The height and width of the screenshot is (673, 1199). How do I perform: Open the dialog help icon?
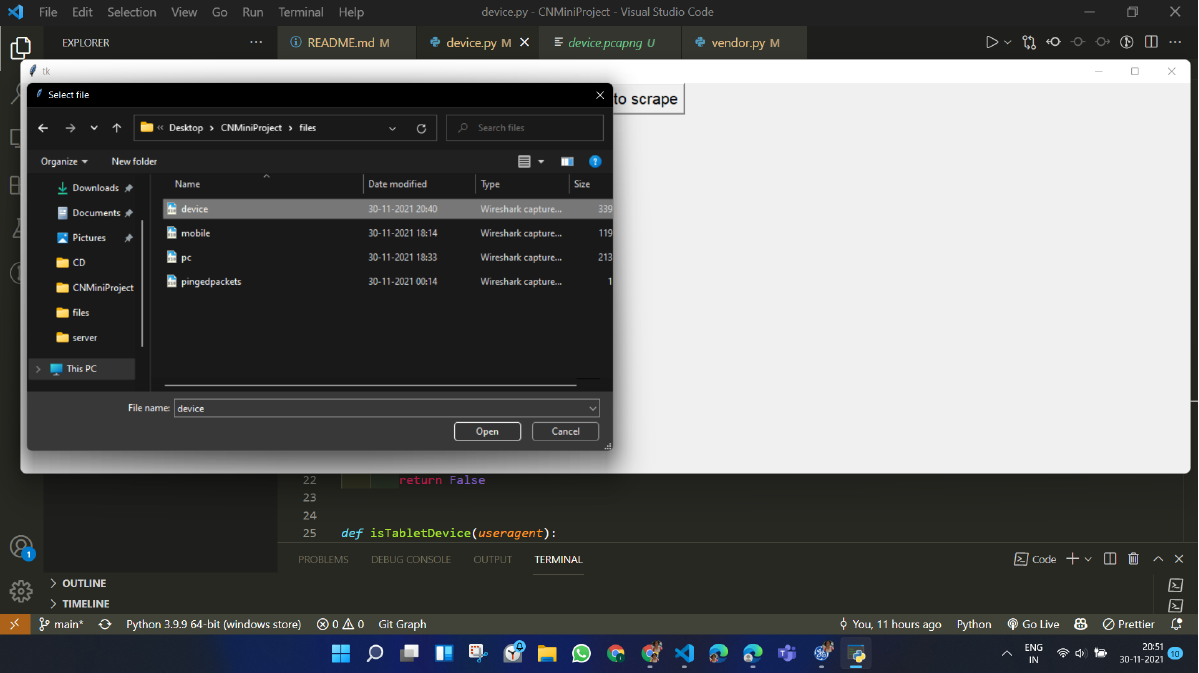click(x=595, y=161)
